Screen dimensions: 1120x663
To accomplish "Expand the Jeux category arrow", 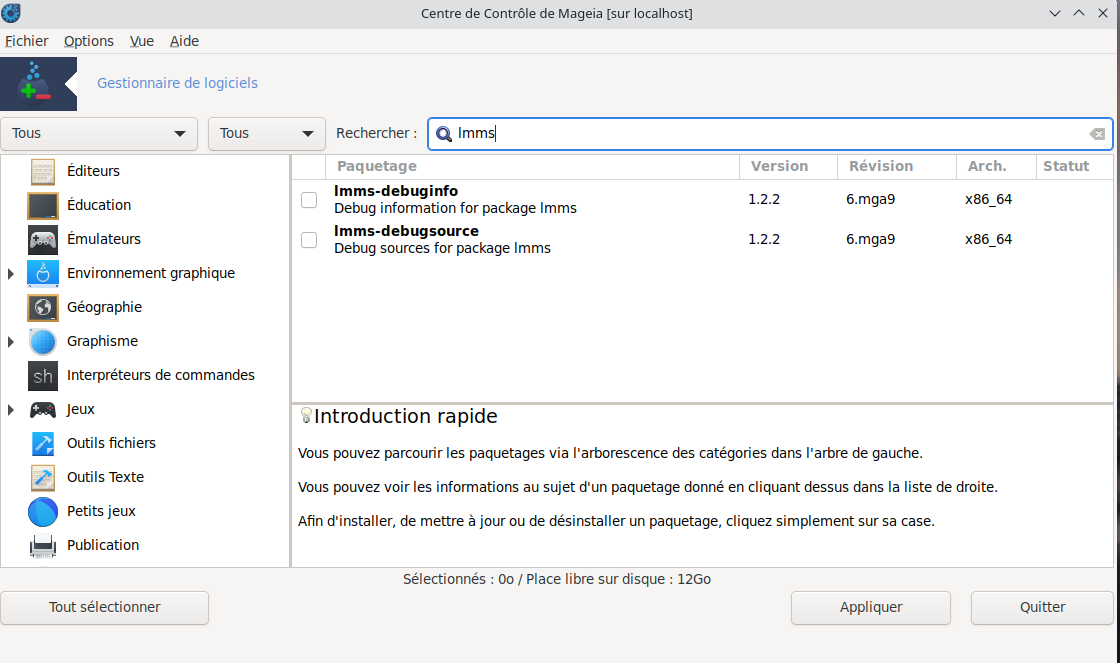I will [11, 409].
